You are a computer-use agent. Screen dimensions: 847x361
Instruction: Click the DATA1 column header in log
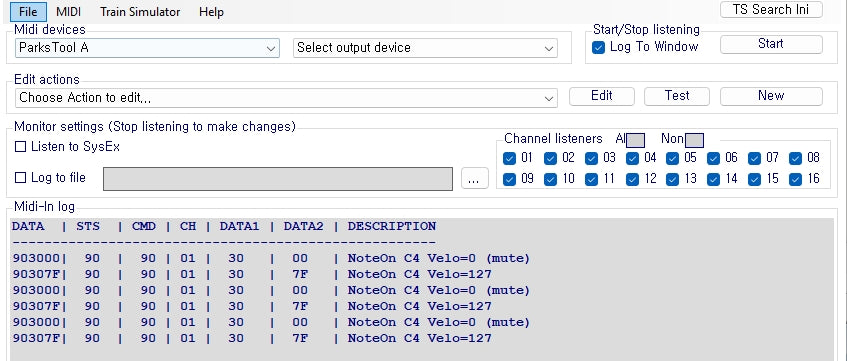coord(239,226)
